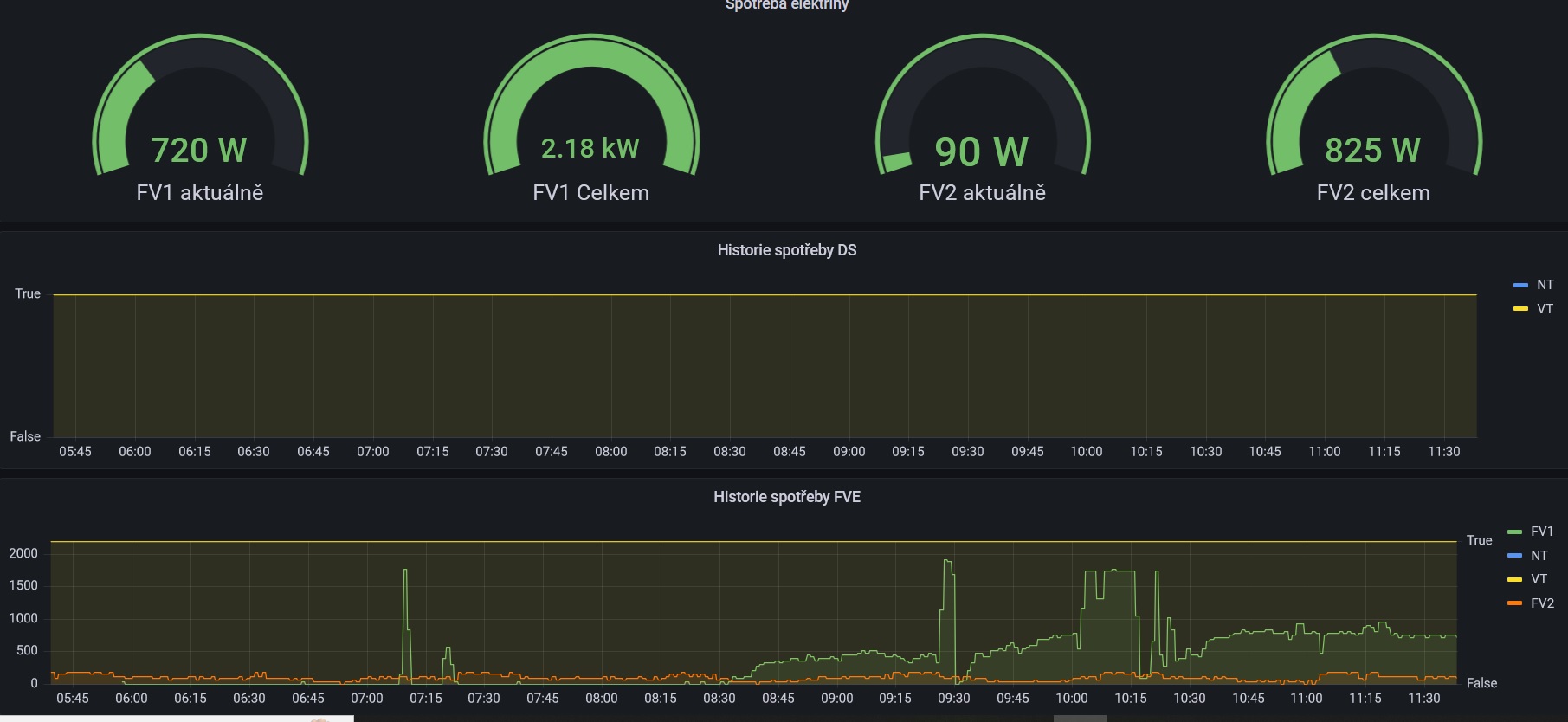This screenshot has height=722, width=1568.
Task: Toggle the VT series label in FVE legend
Action: pyautogui.click(x=1539, y=579)
